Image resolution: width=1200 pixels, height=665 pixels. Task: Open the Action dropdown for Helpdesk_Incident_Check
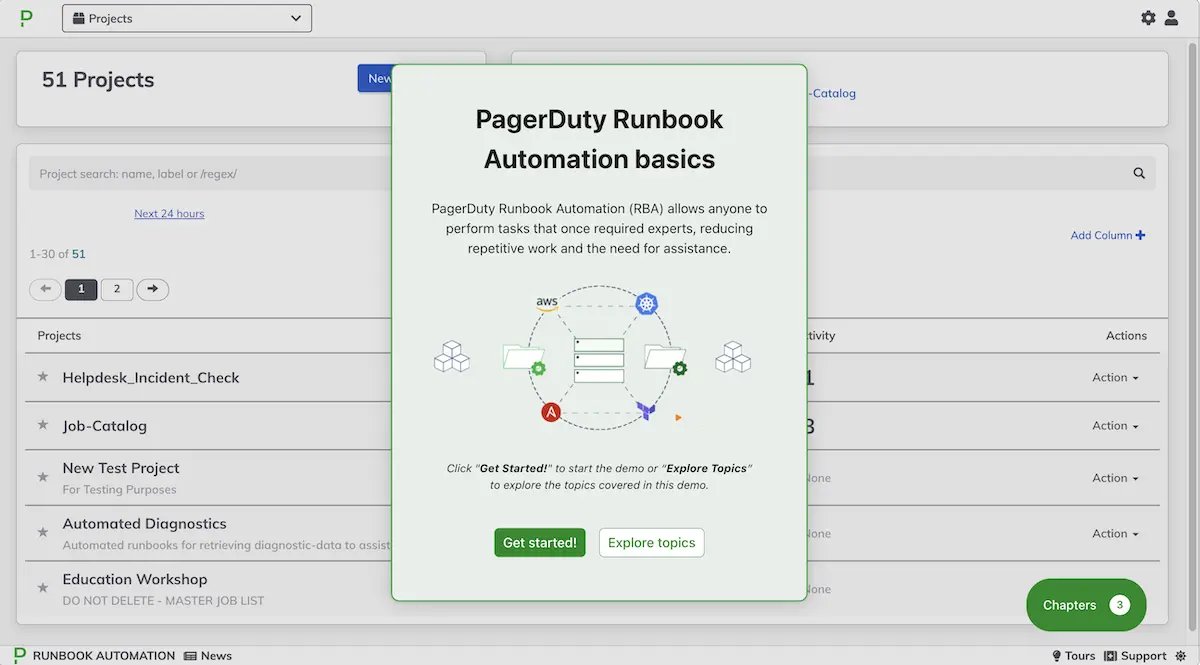point(1113,378)
